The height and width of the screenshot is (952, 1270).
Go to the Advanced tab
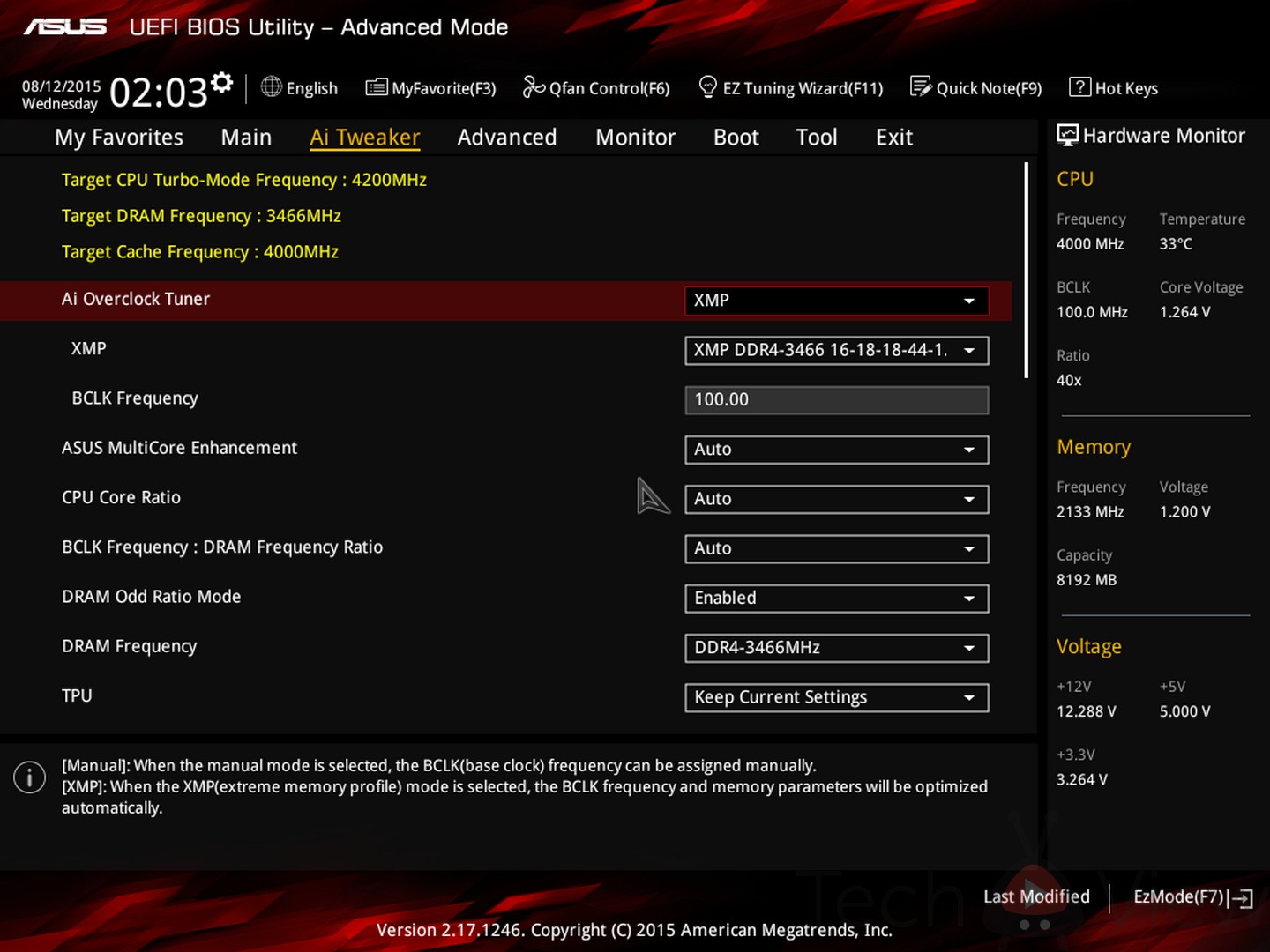coord(507,138)
